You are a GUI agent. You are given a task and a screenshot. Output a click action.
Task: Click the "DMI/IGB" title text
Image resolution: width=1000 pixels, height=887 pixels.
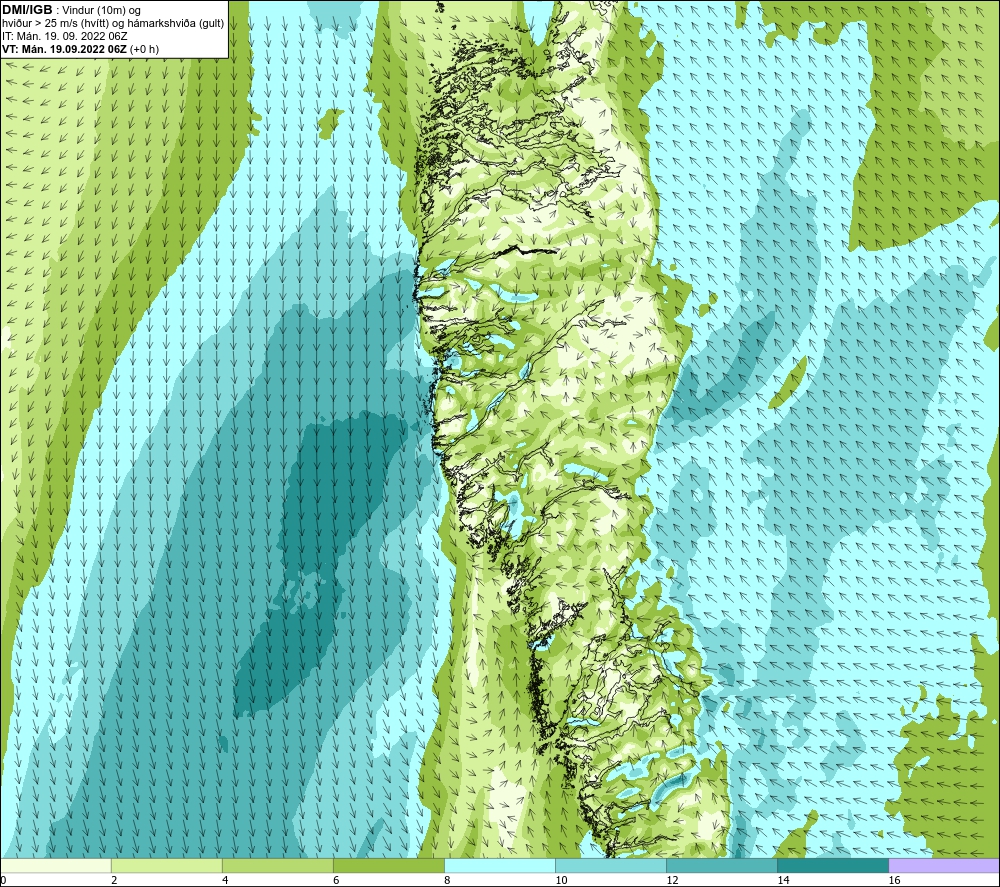27,10
